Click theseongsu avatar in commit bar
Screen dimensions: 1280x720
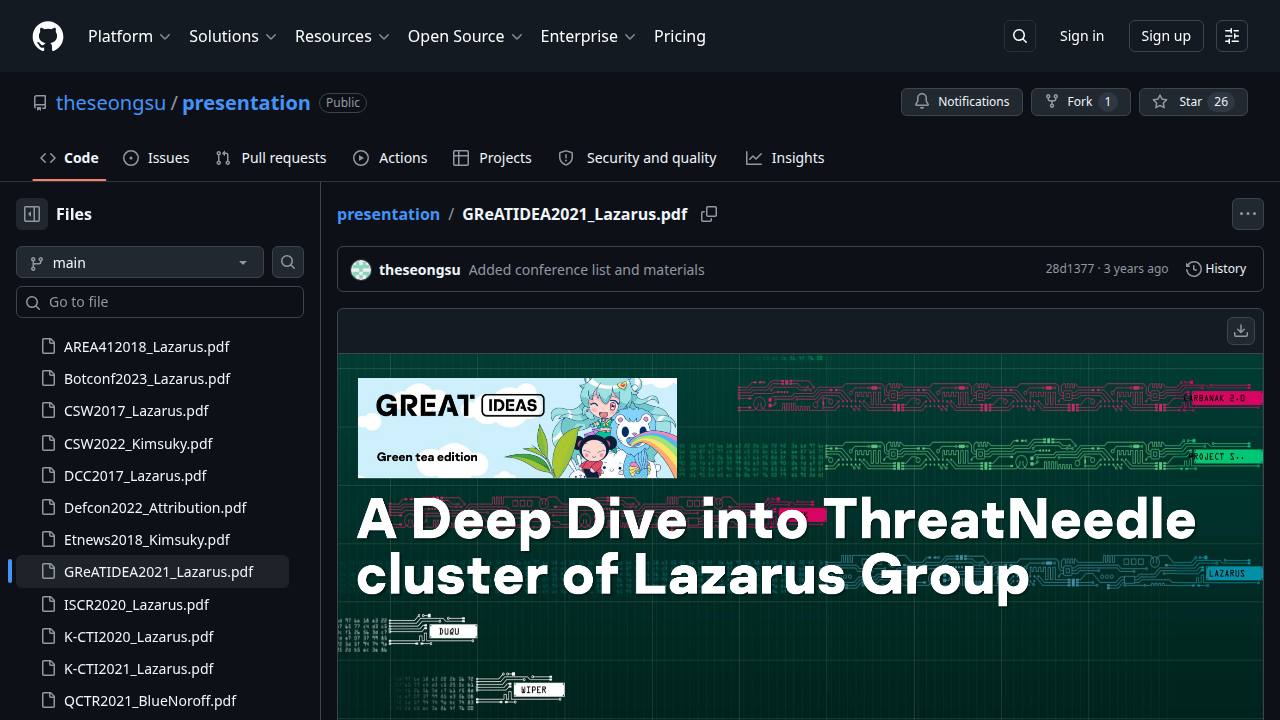click(362, 270)
